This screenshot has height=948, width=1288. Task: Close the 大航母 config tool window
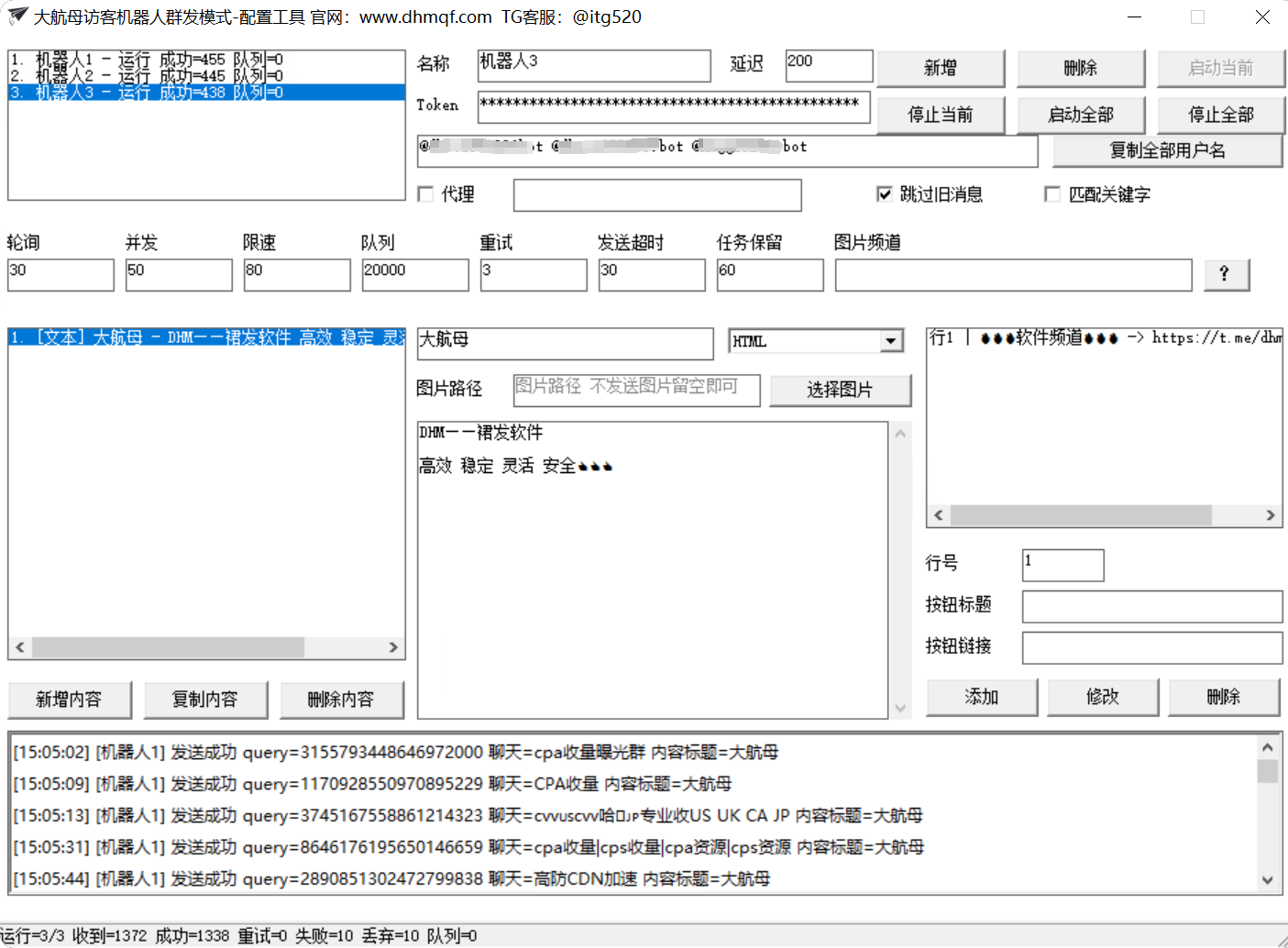tap(1262, 17)
